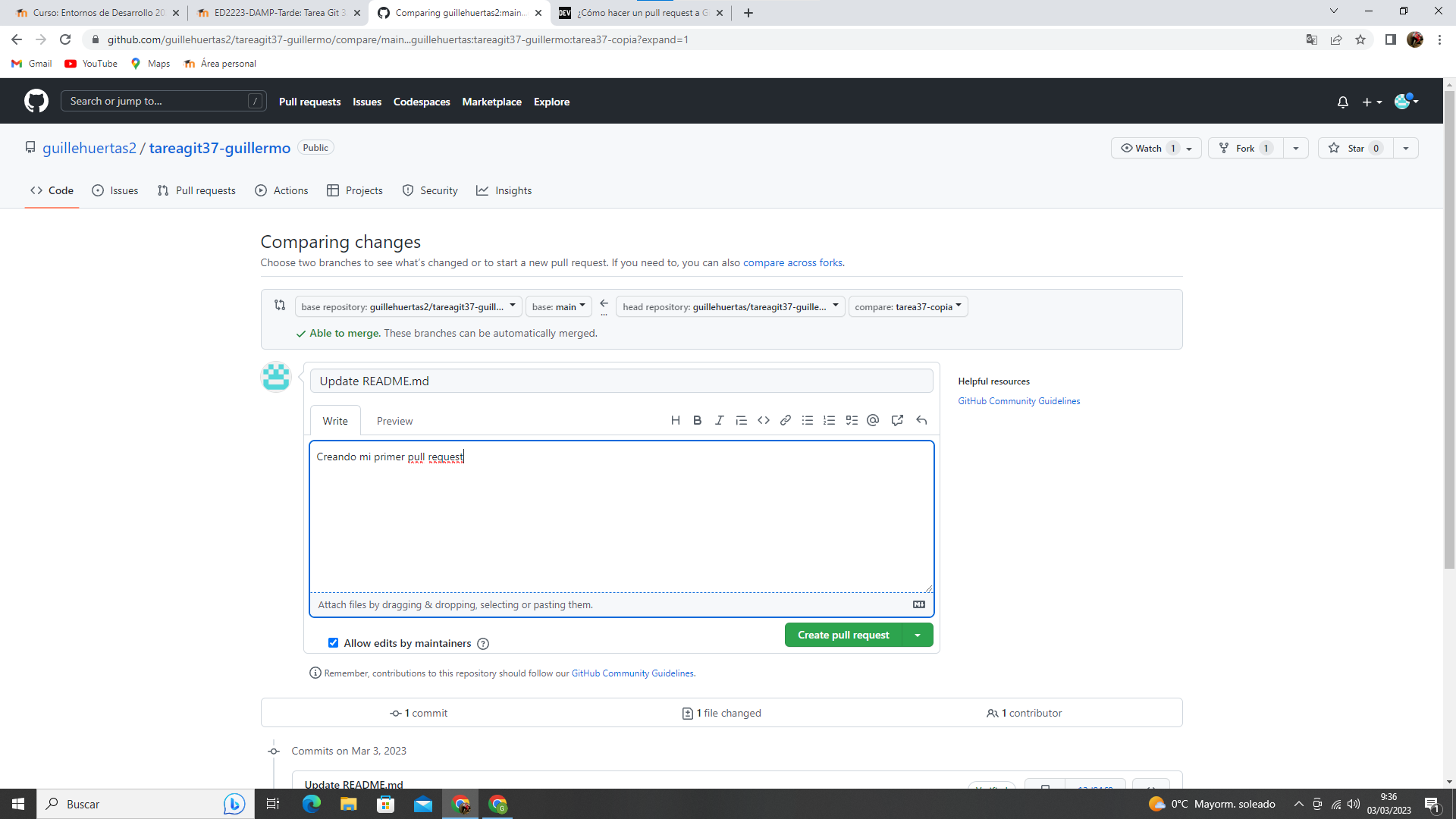Screen dimensions: 1456x819
Task: Insert a heading into the description
Action: 675,420
